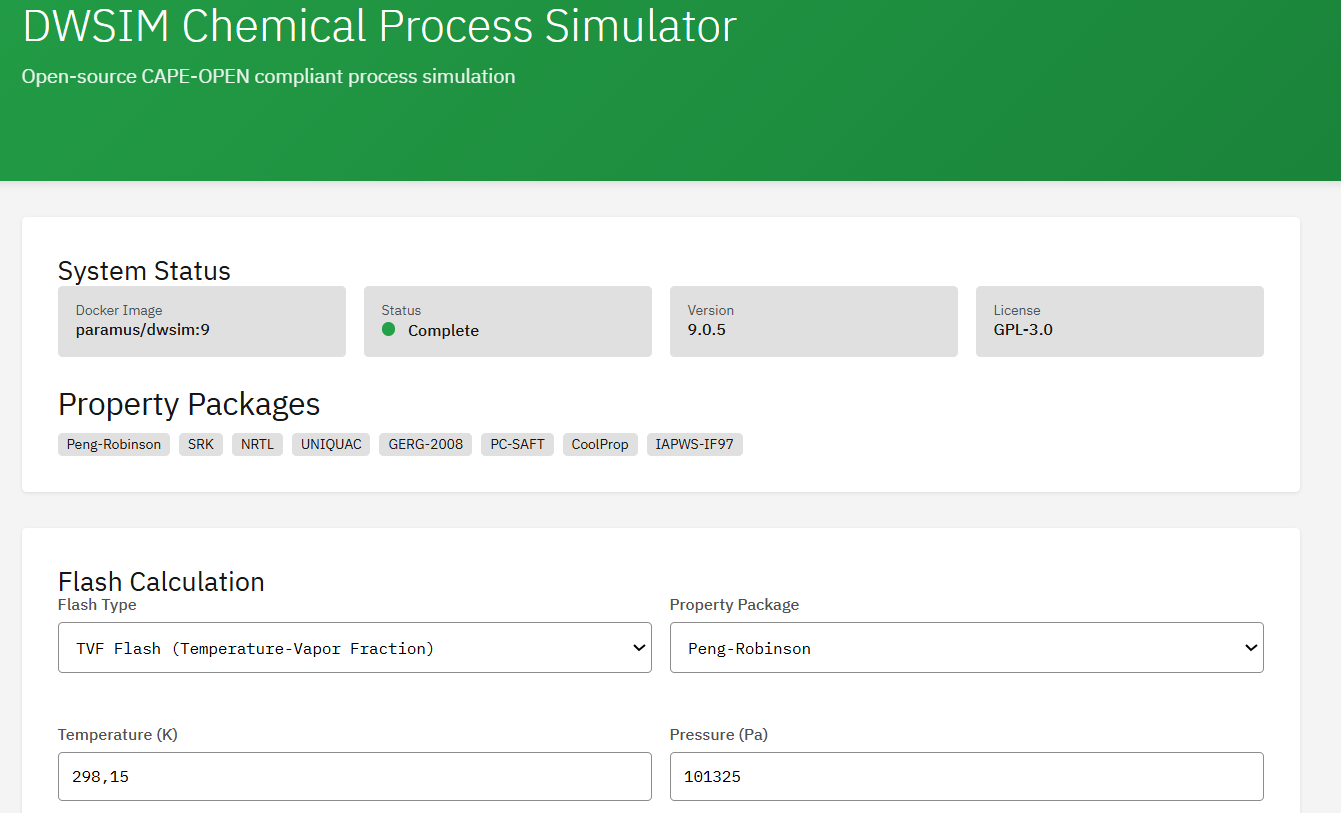Viewport: 1341px width, 813px height.
Task: Select the Flash Calculation section heading
Action: pyautogui.click(x=161, y=581)
